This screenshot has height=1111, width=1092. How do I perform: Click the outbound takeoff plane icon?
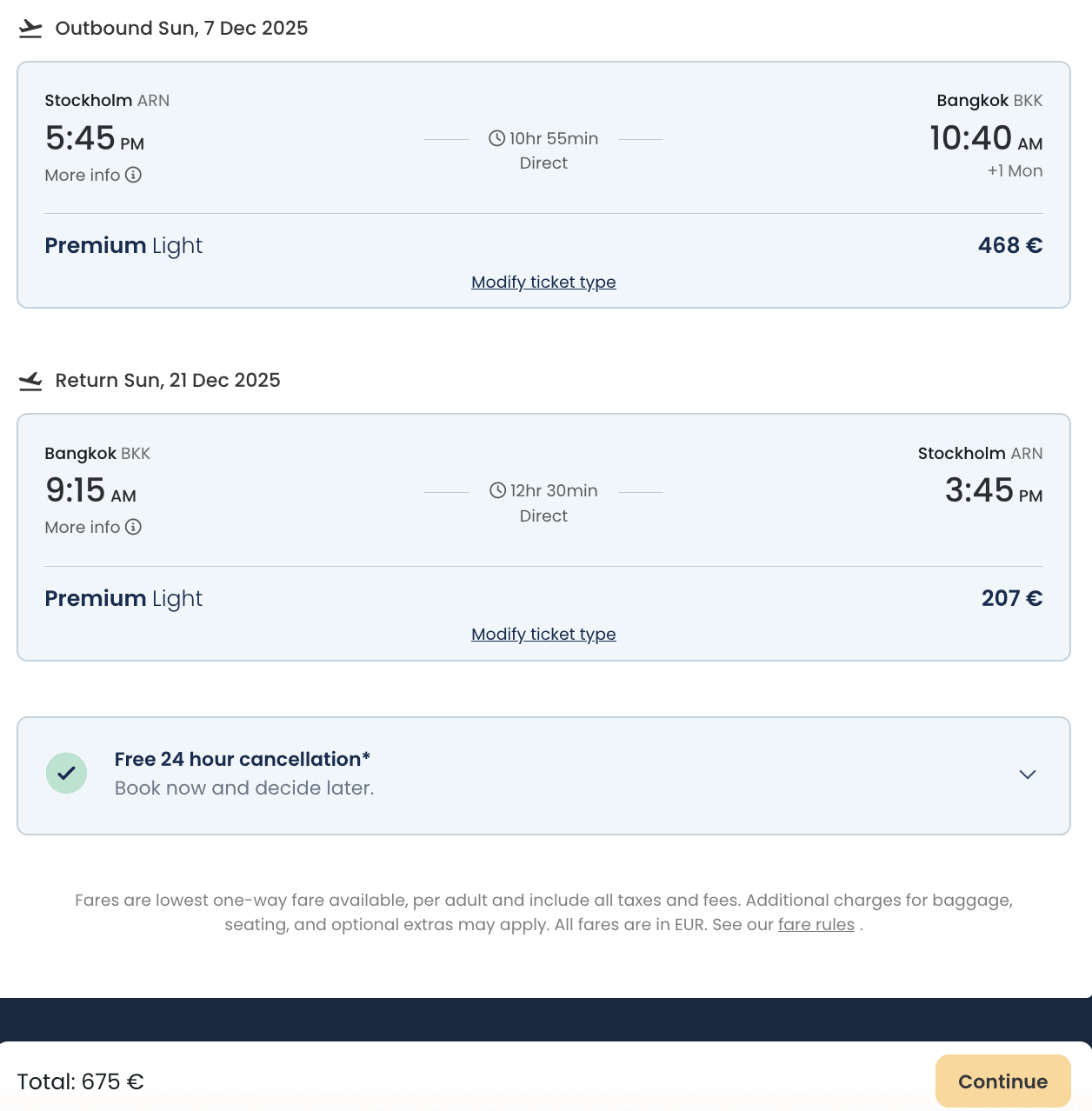(30, 29)
